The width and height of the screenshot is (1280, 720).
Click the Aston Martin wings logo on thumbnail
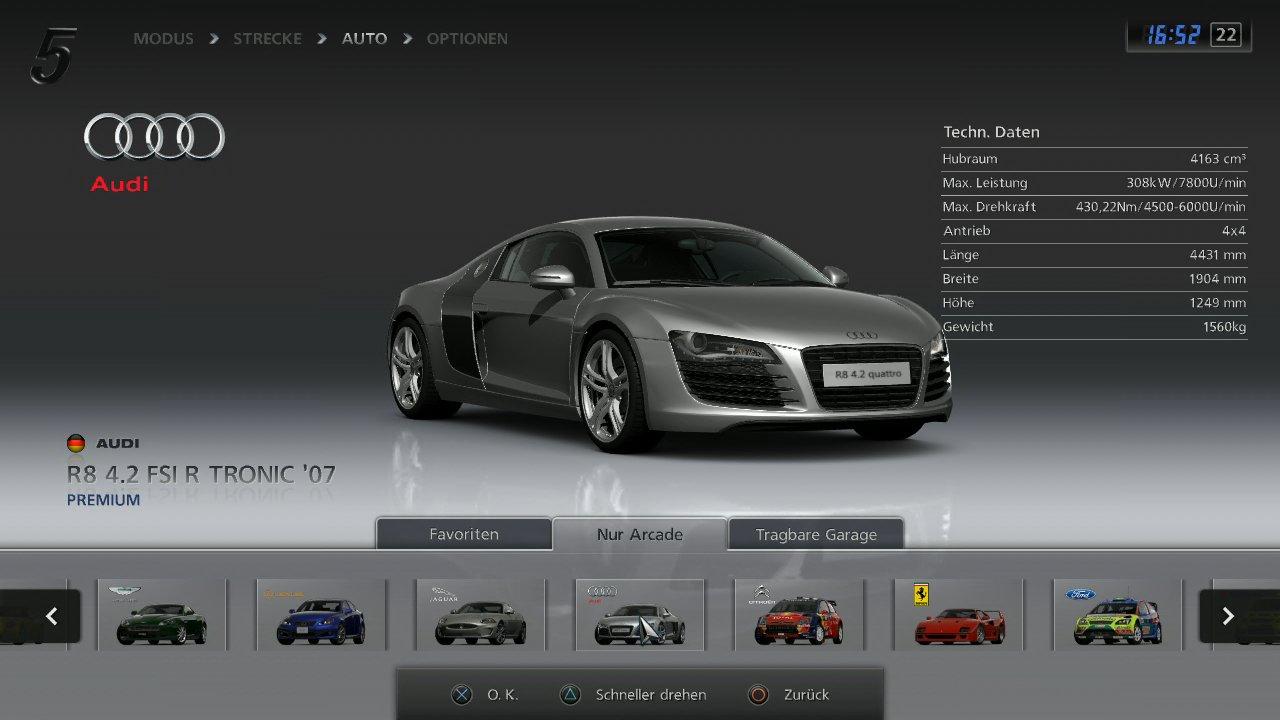(x=125, y=592)
